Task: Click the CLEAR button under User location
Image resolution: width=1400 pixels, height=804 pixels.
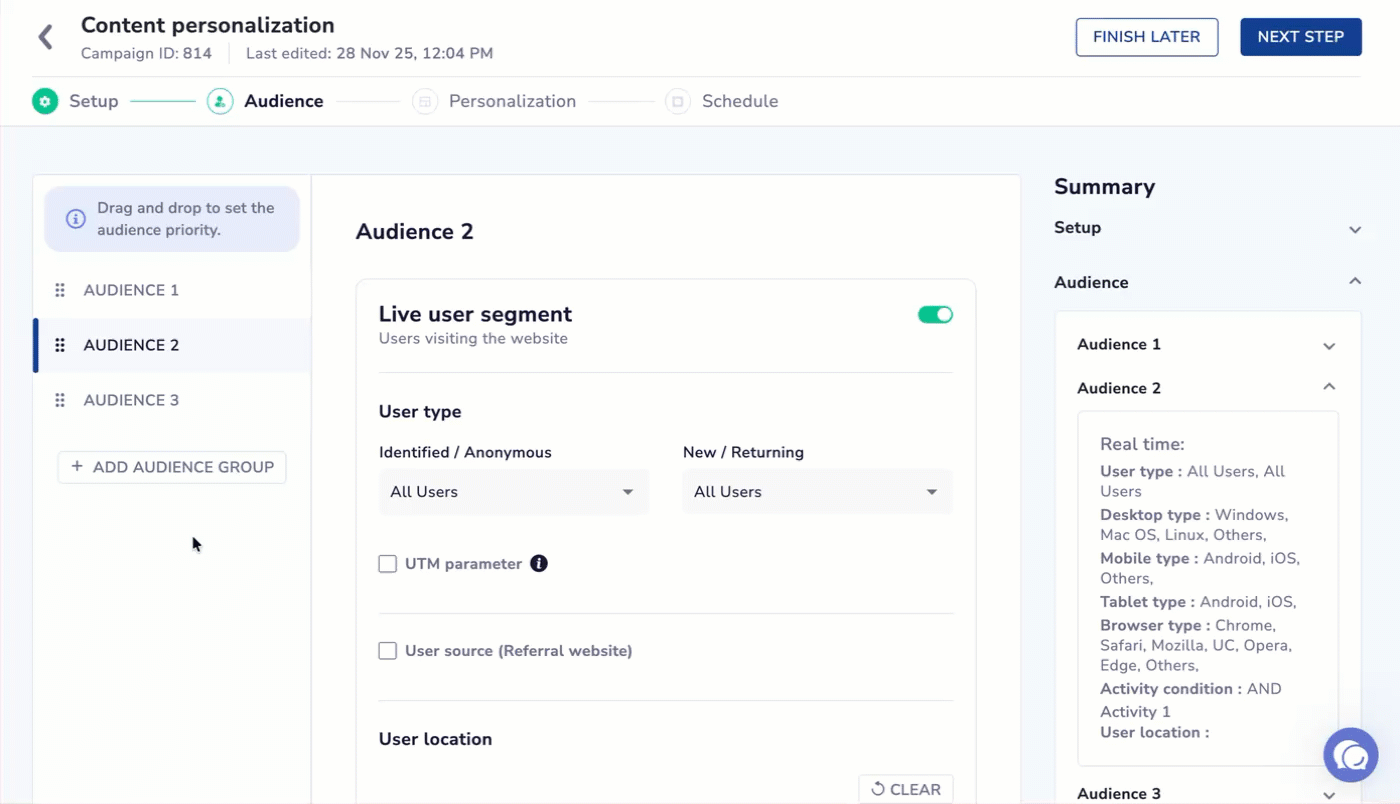Action: coord(905,788)
